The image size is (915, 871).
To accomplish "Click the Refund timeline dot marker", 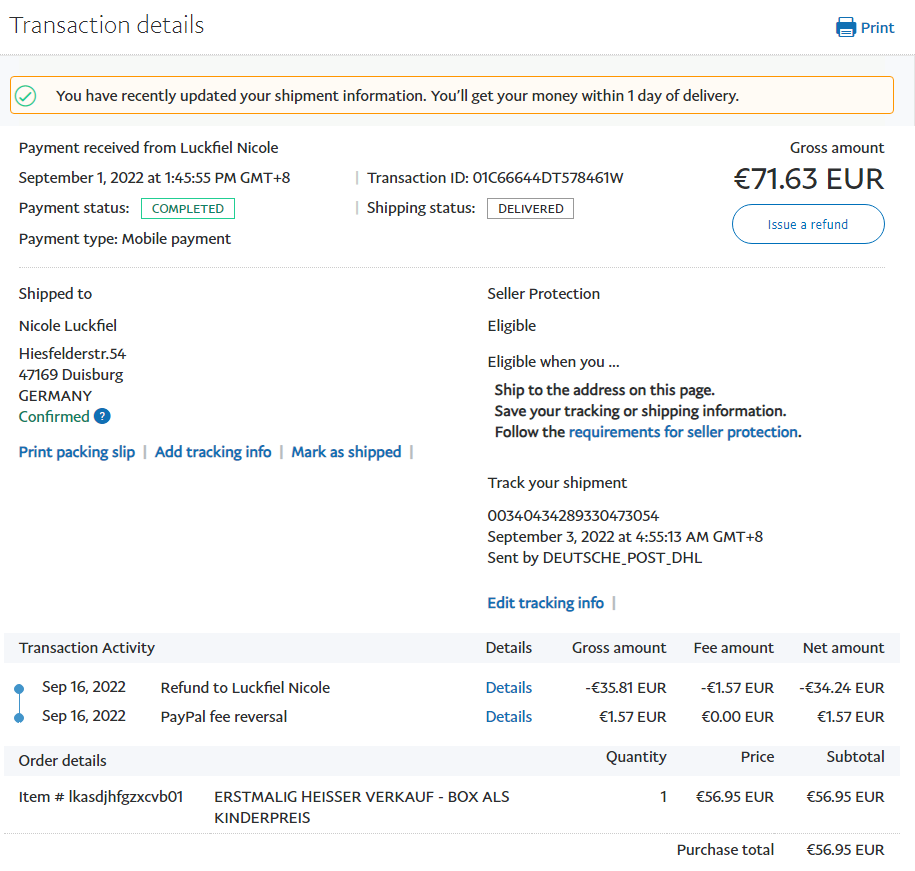I will coord(19,689).
